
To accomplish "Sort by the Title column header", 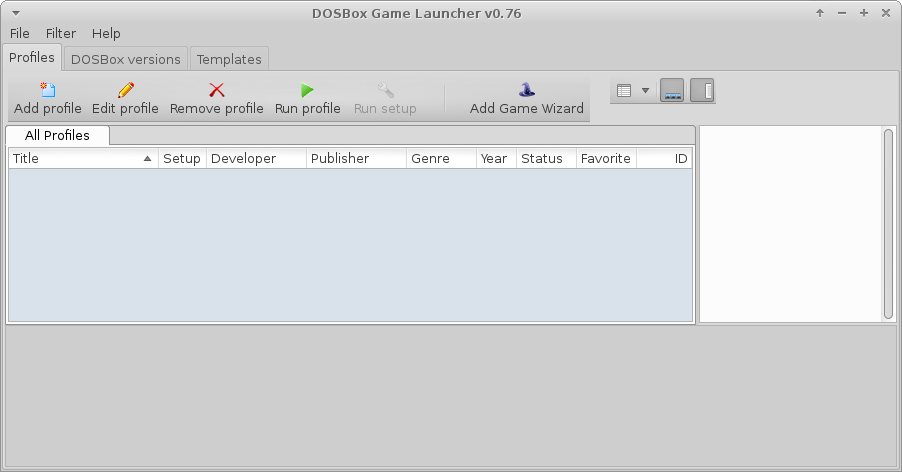I will (x=83, y=159).
